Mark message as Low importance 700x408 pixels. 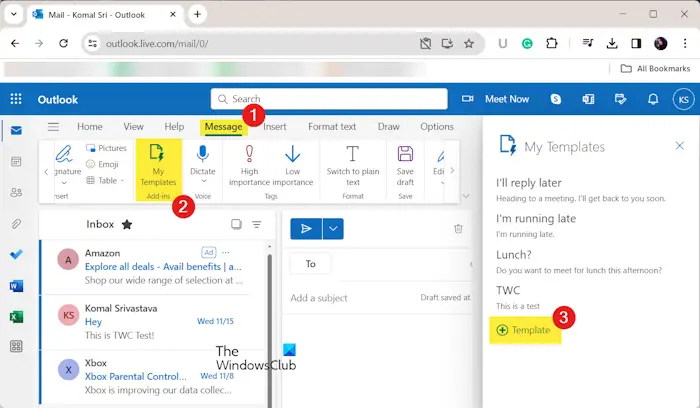pos(292,165)
